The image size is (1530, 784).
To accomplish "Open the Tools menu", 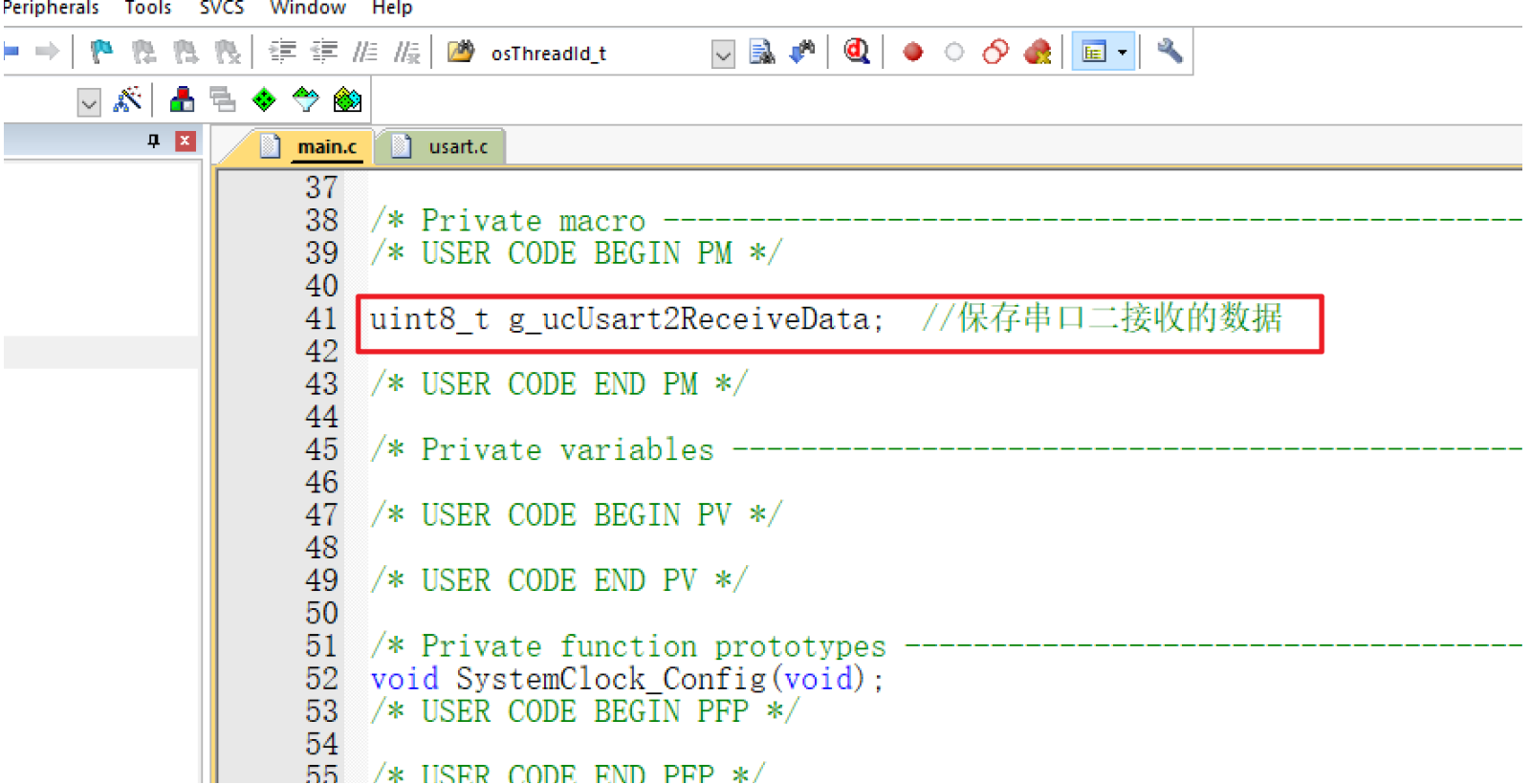I will [x=148, y=9].
